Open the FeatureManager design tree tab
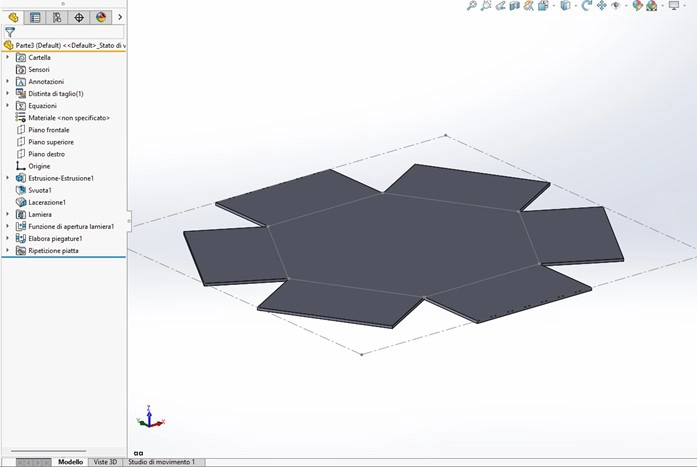 click(13, 17)
